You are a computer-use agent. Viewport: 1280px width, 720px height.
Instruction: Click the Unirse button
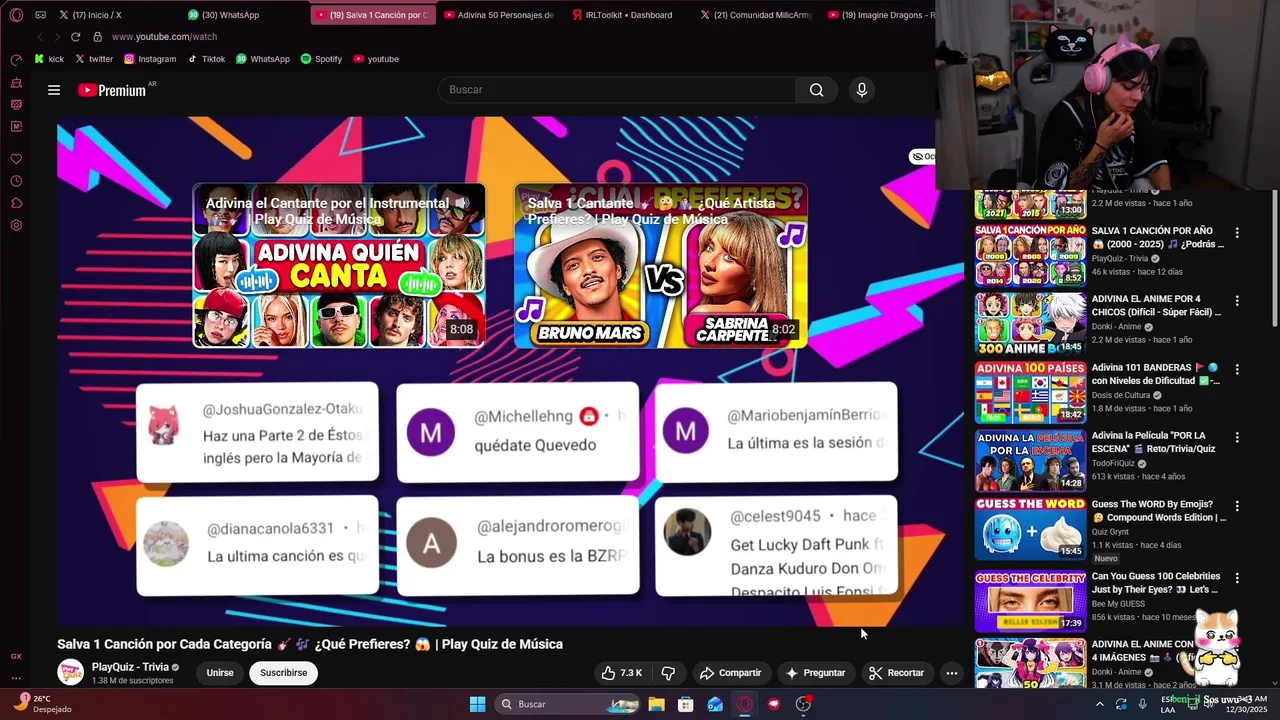pyautogui.click(x=220, y=673)
